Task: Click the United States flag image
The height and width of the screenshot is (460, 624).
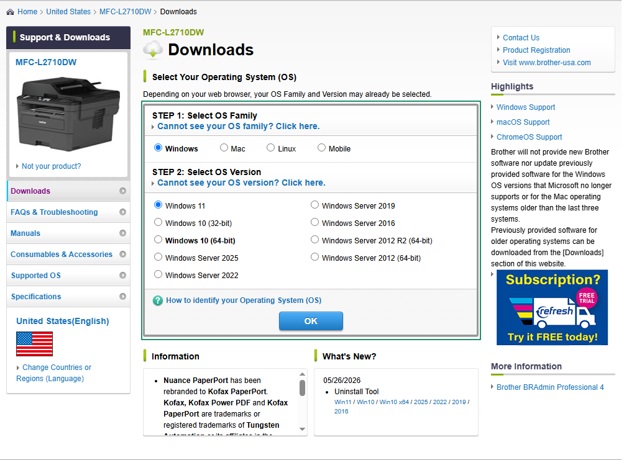Action: click(34, 344)
